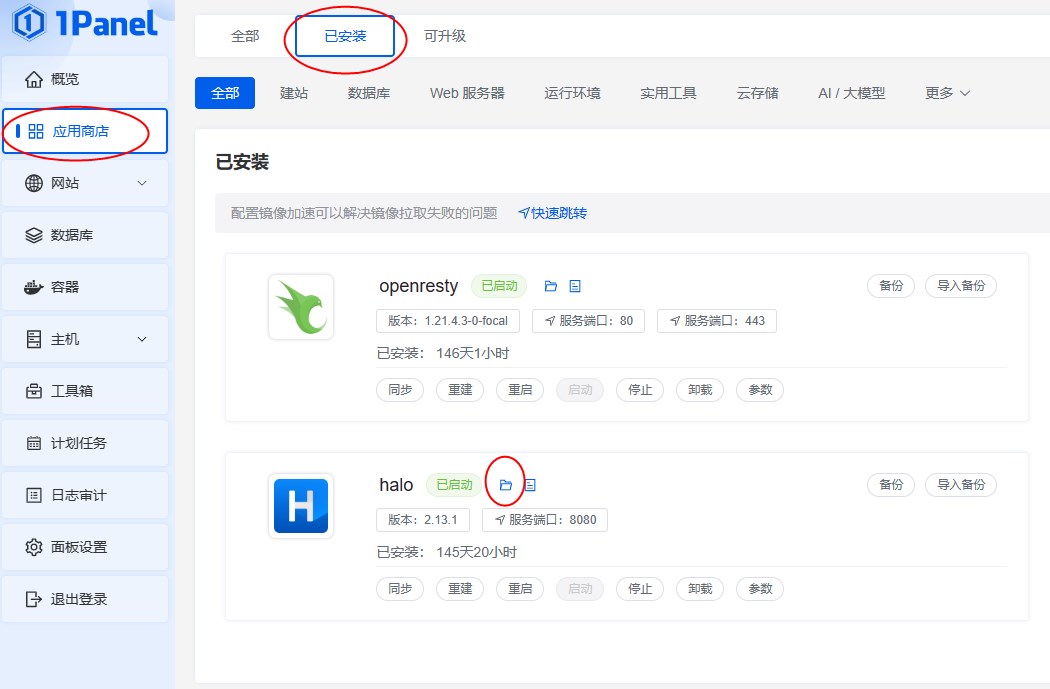
Task: Click the 面板设置 gear icon
Action: [x=33, y=547]
